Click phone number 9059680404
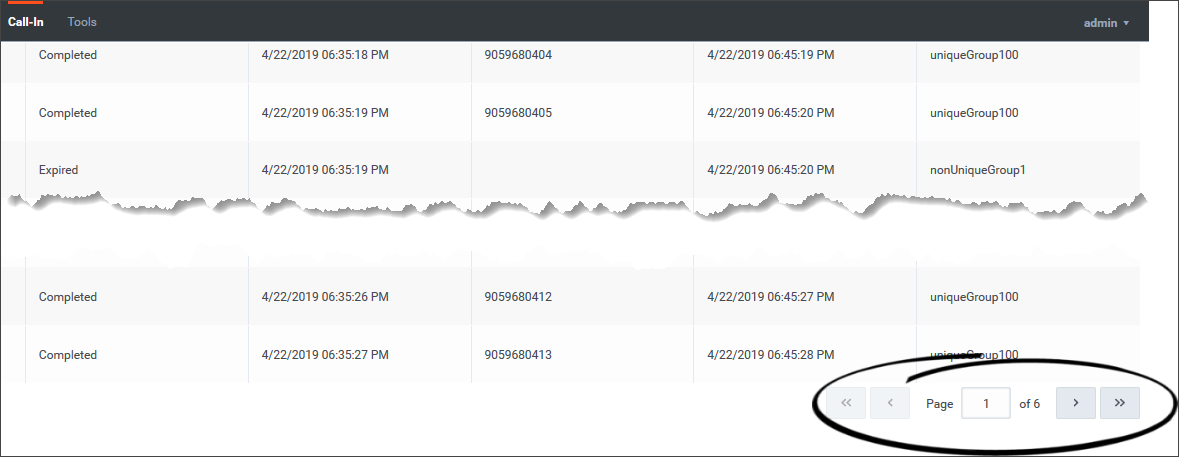 [x=517, y=55]
